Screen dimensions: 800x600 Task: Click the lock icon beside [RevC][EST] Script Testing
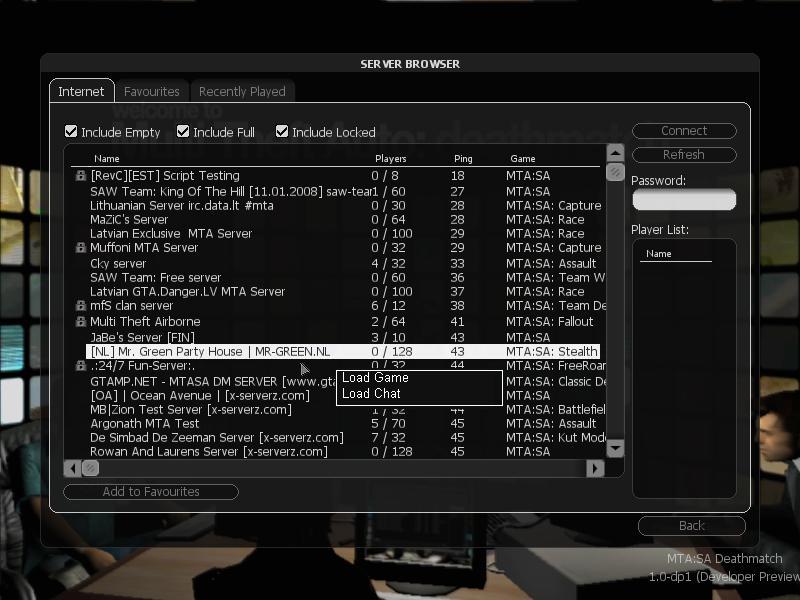tap(81, 176)
